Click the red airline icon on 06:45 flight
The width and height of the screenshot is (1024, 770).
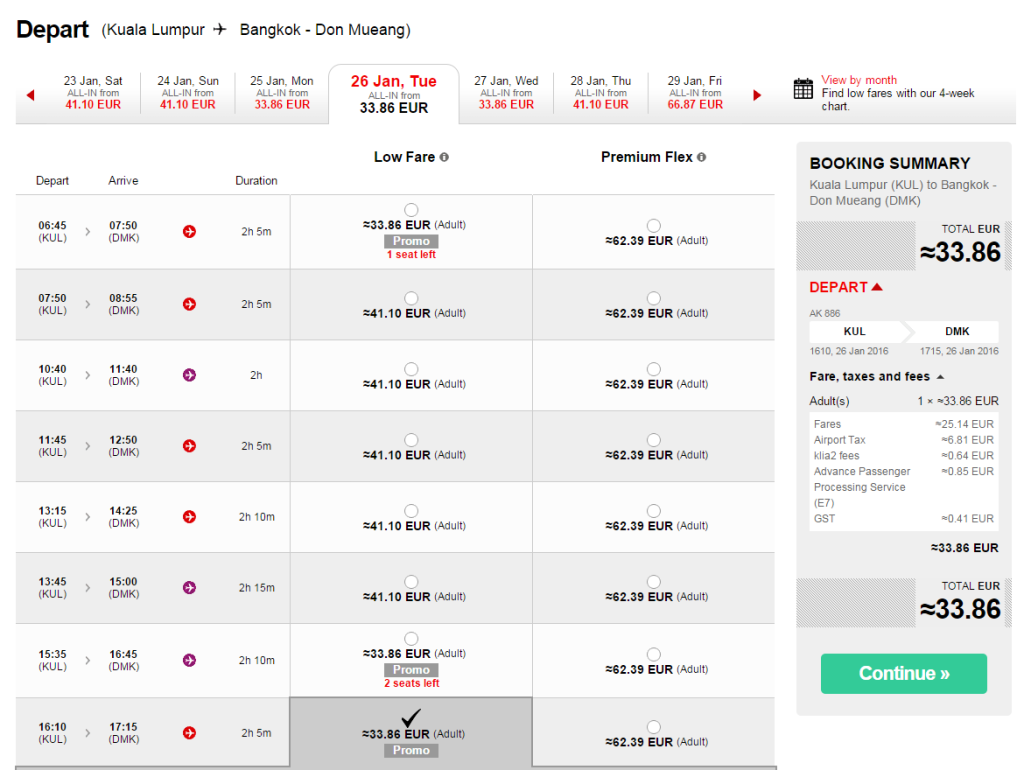pyautogui.click(x=190, y=232)
